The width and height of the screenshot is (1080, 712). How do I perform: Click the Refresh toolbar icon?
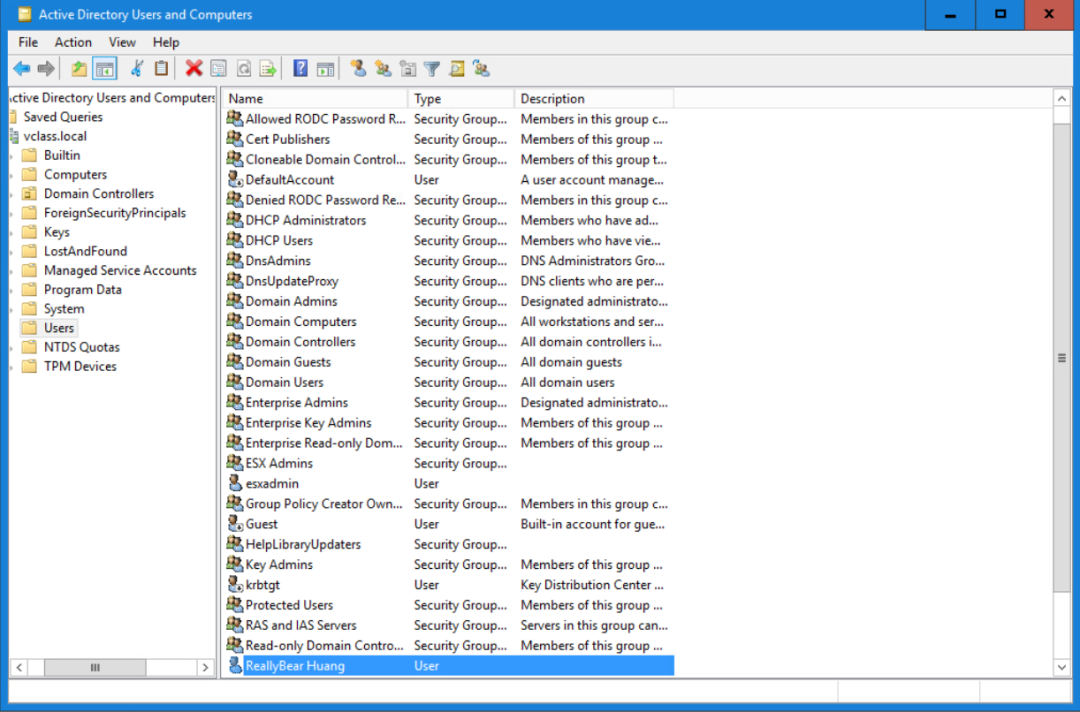pyautogui.click(x=244, y=68)
